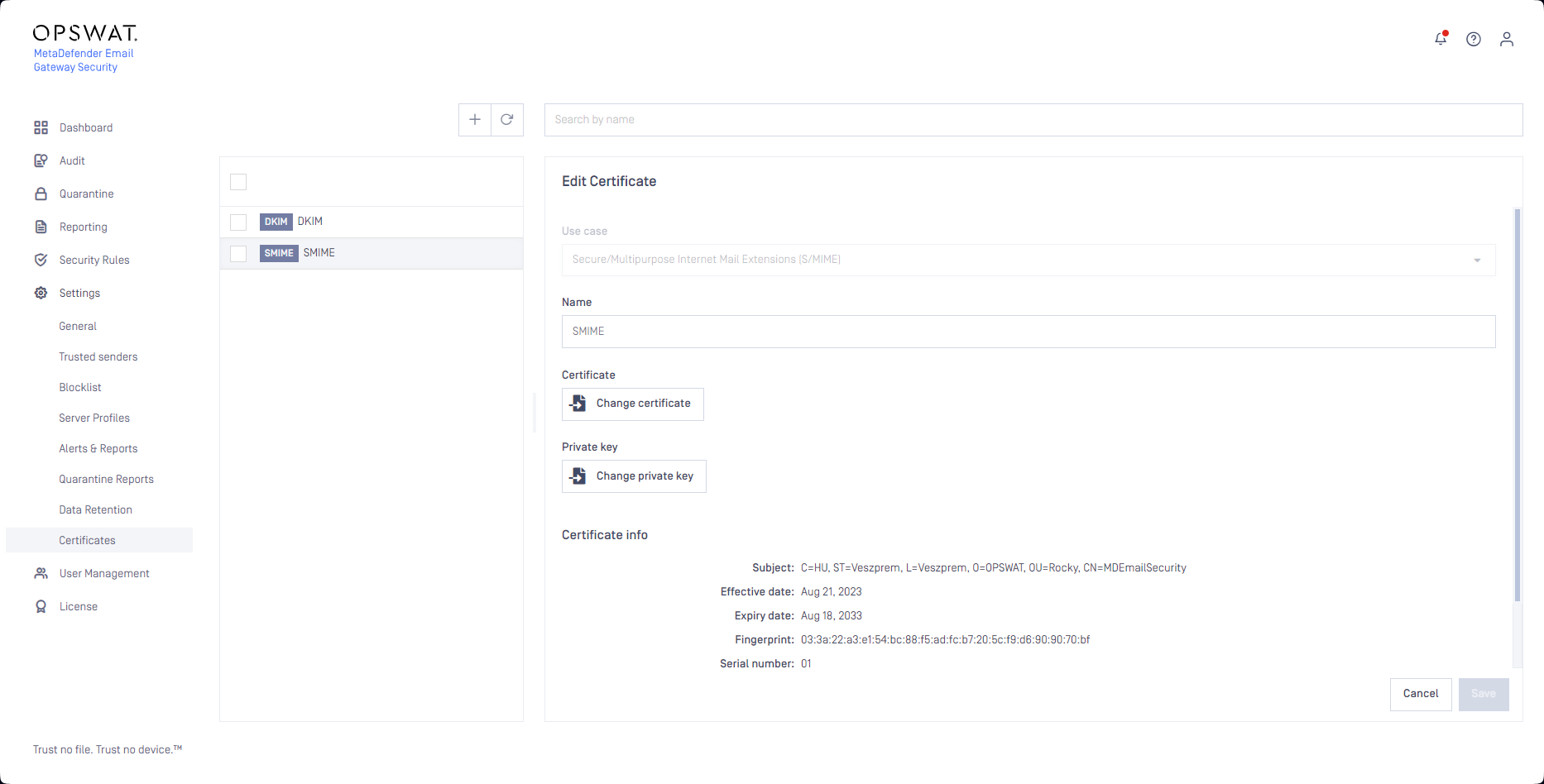Open Alerts & Reports settings
The image size is (1544, 784).
click(98, 448)
